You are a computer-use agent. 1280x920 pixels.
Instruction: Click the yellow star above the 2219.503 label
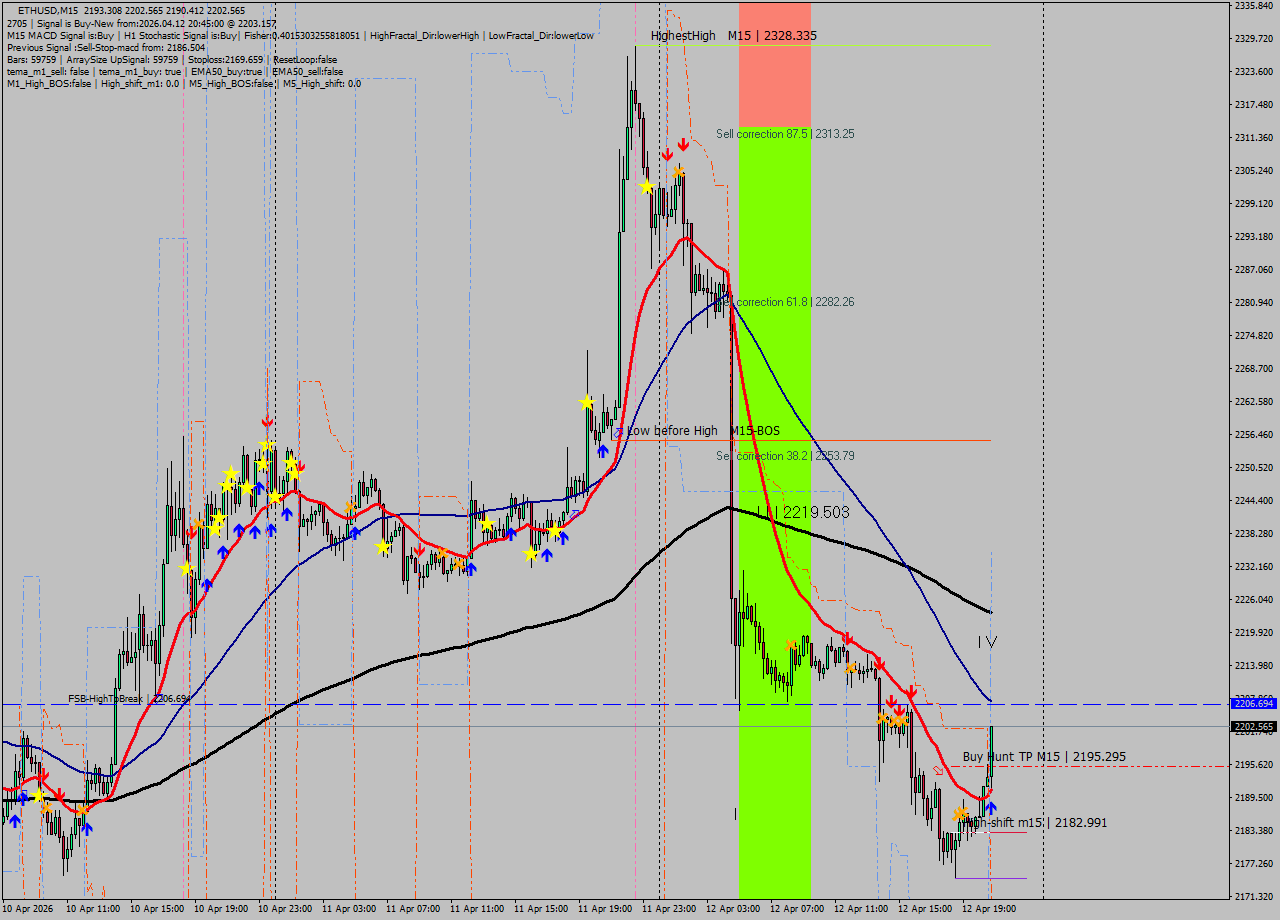(585, 401)
